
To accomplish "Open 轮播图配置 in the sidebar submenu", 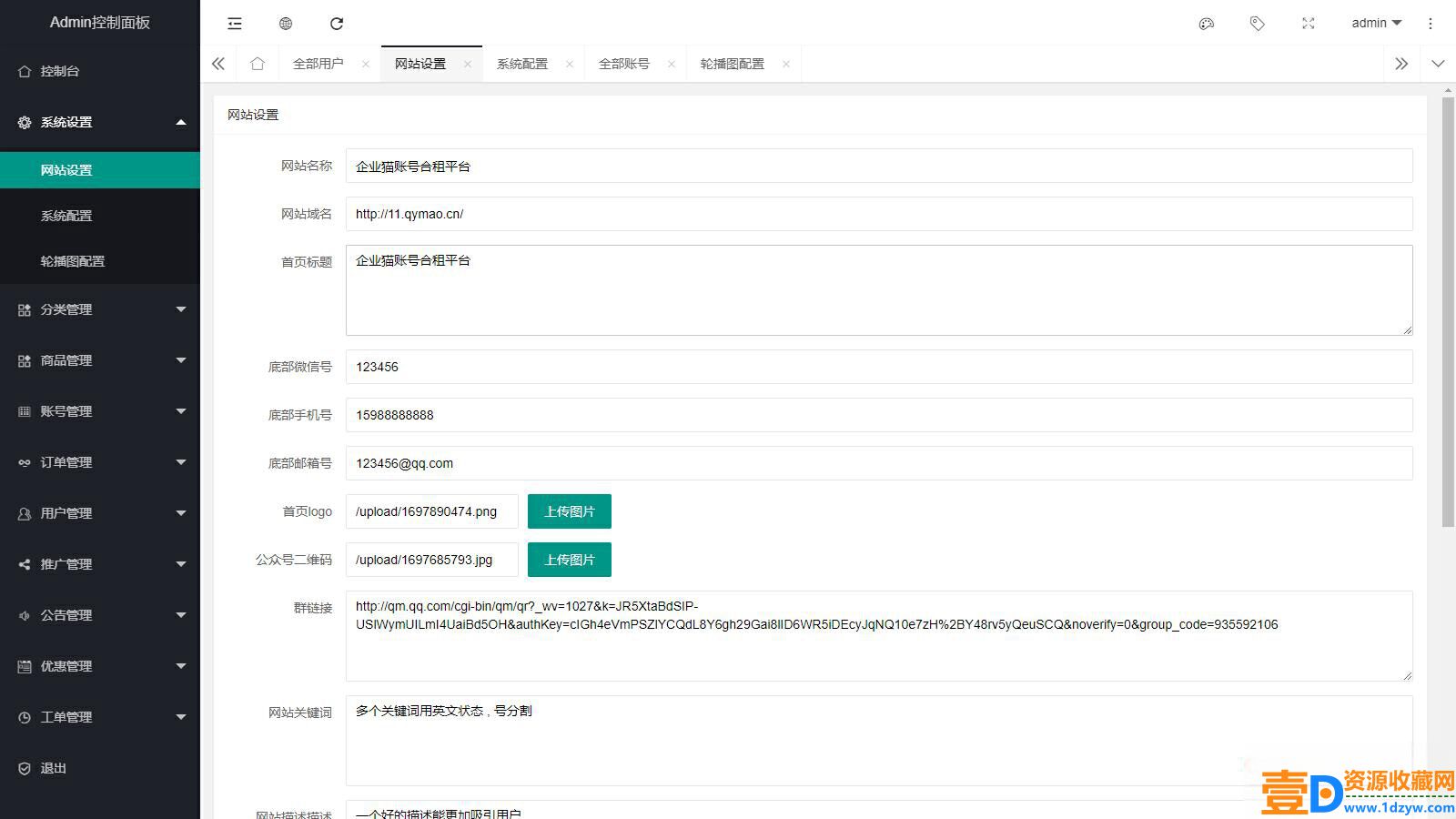I will click(x=100, y=261).
